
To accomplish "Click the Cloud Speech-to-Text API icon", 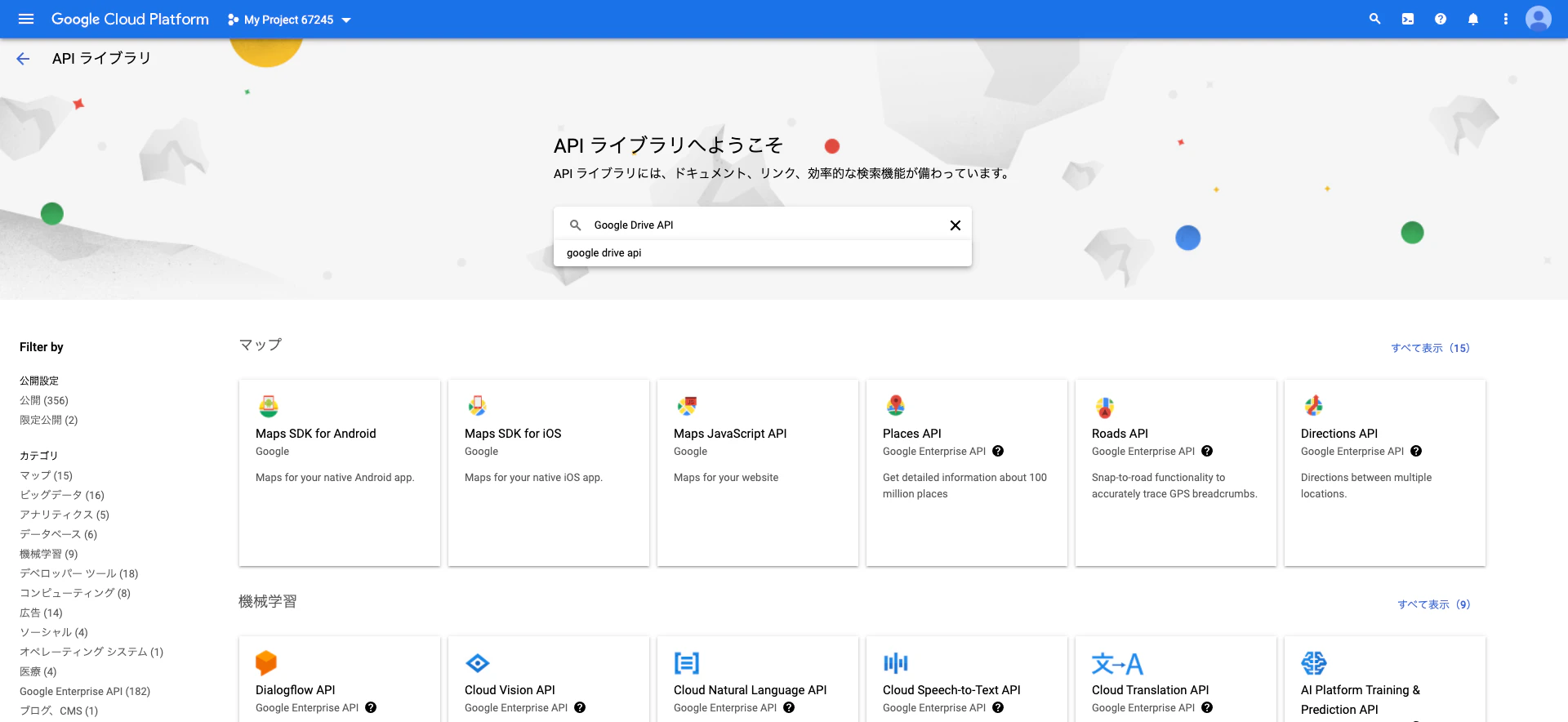I will pos(896,663).
